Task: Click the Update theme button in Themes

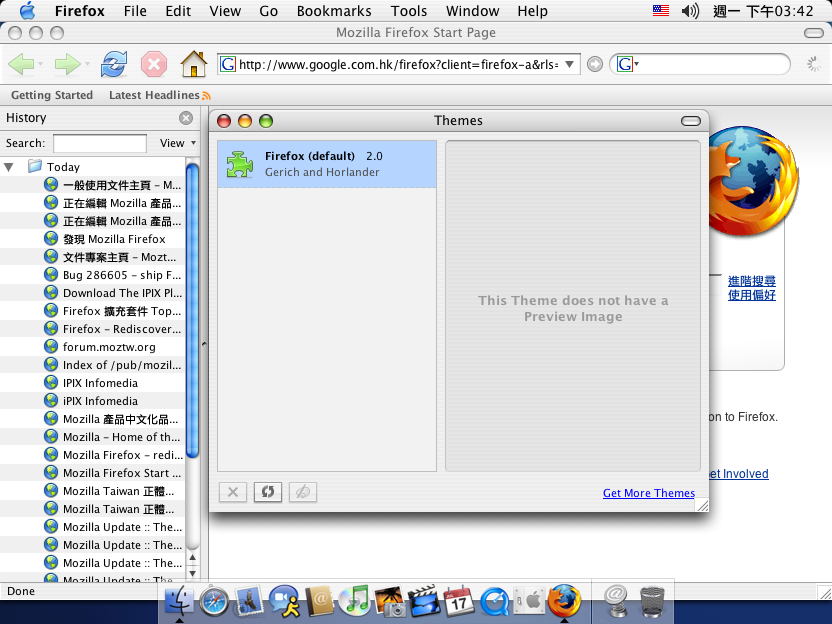Action: point(267,492)
